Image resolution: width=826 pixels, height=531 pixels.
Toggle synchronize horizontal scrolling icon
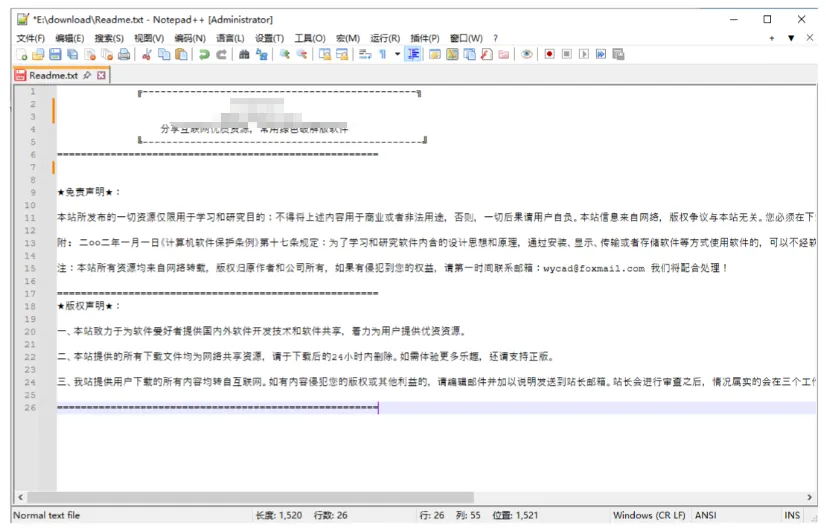pos(342,54)
